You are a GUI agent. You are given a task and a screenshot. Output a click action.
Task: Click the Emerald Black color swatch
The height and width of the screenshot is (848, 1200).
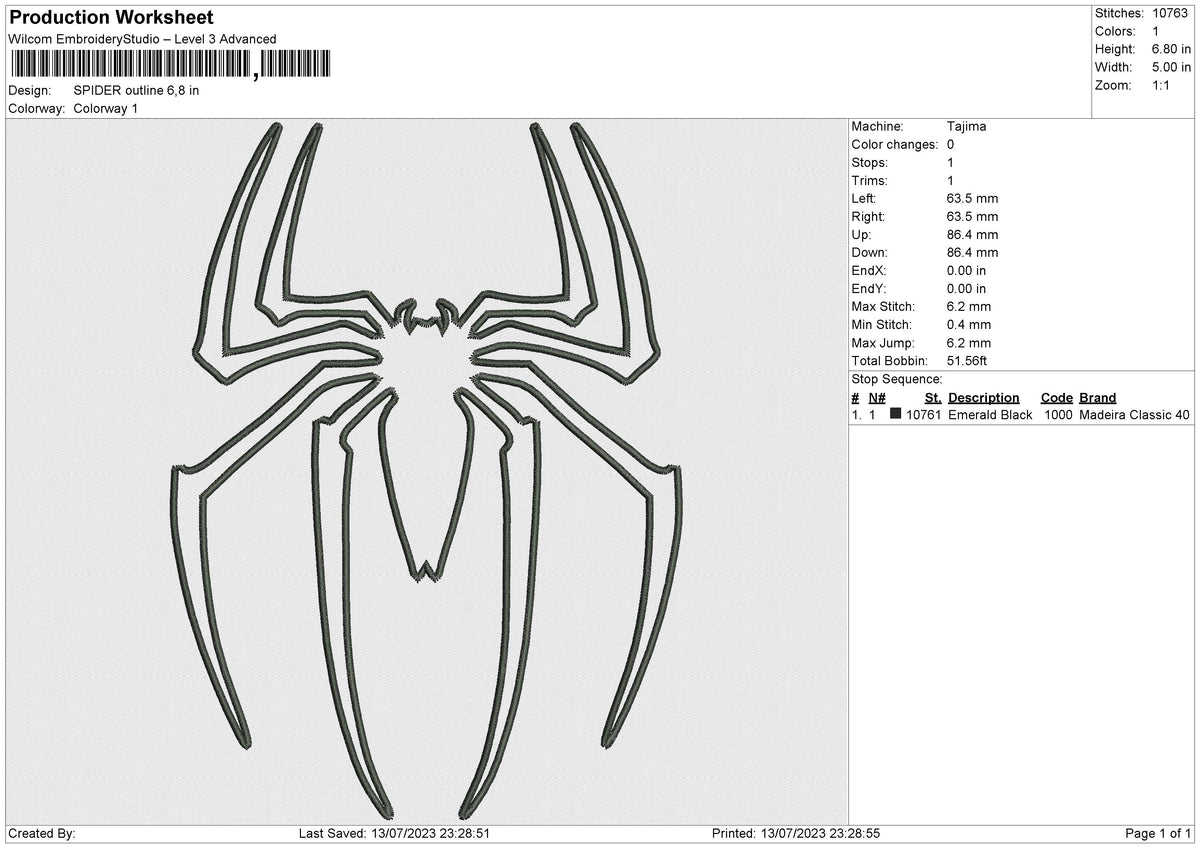coord(895,414)
